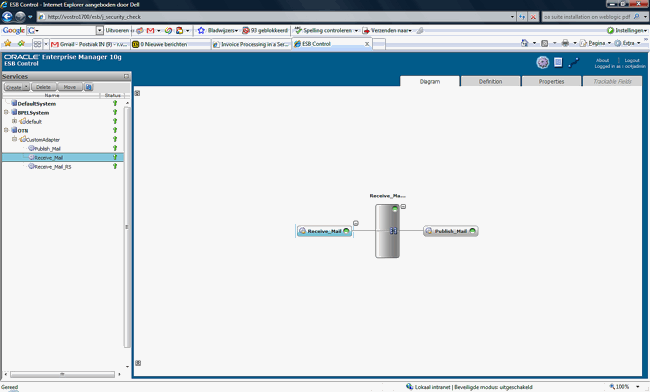
Task: Click the Publish_Mail node in the diagram
Action: (451, 231)
